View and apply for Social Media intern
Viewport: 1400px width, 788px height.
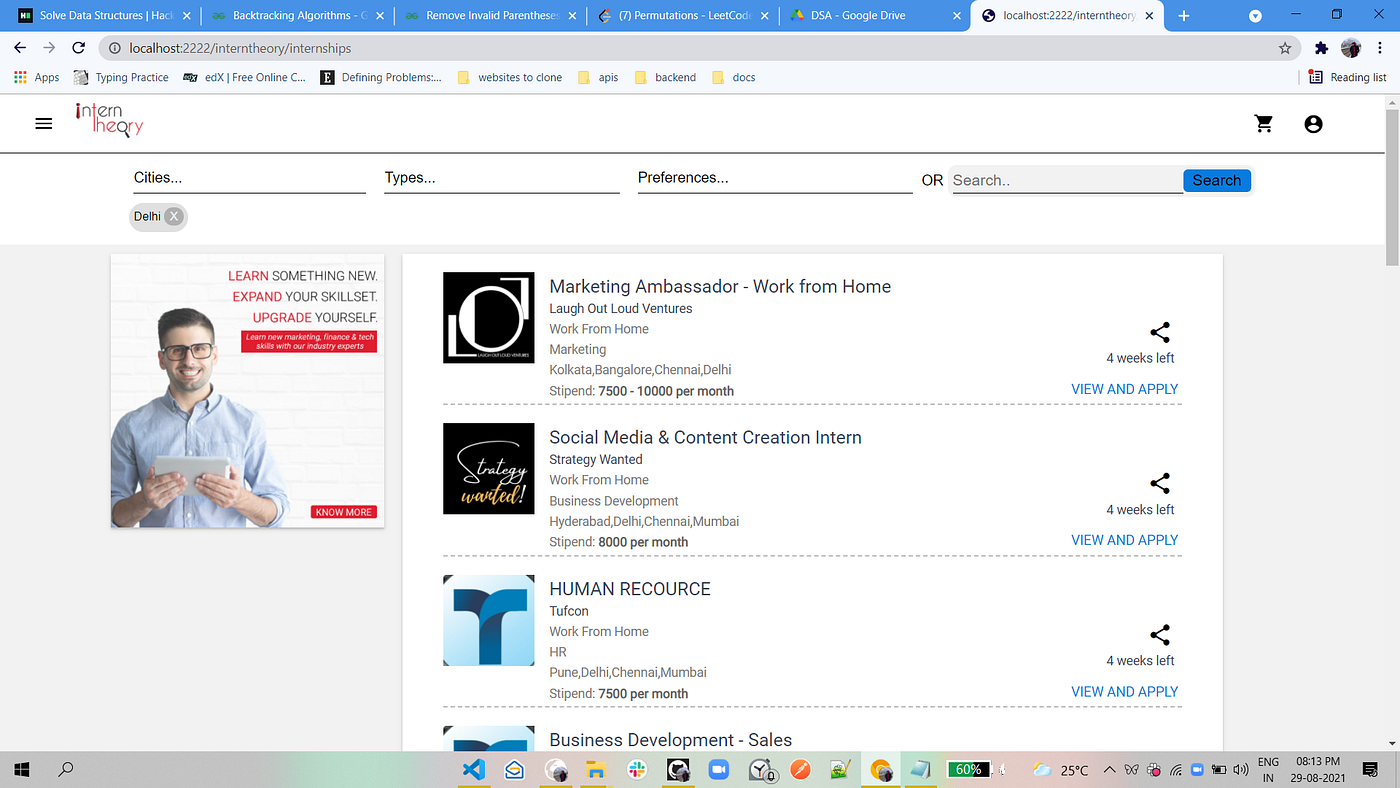point(1124,540)
